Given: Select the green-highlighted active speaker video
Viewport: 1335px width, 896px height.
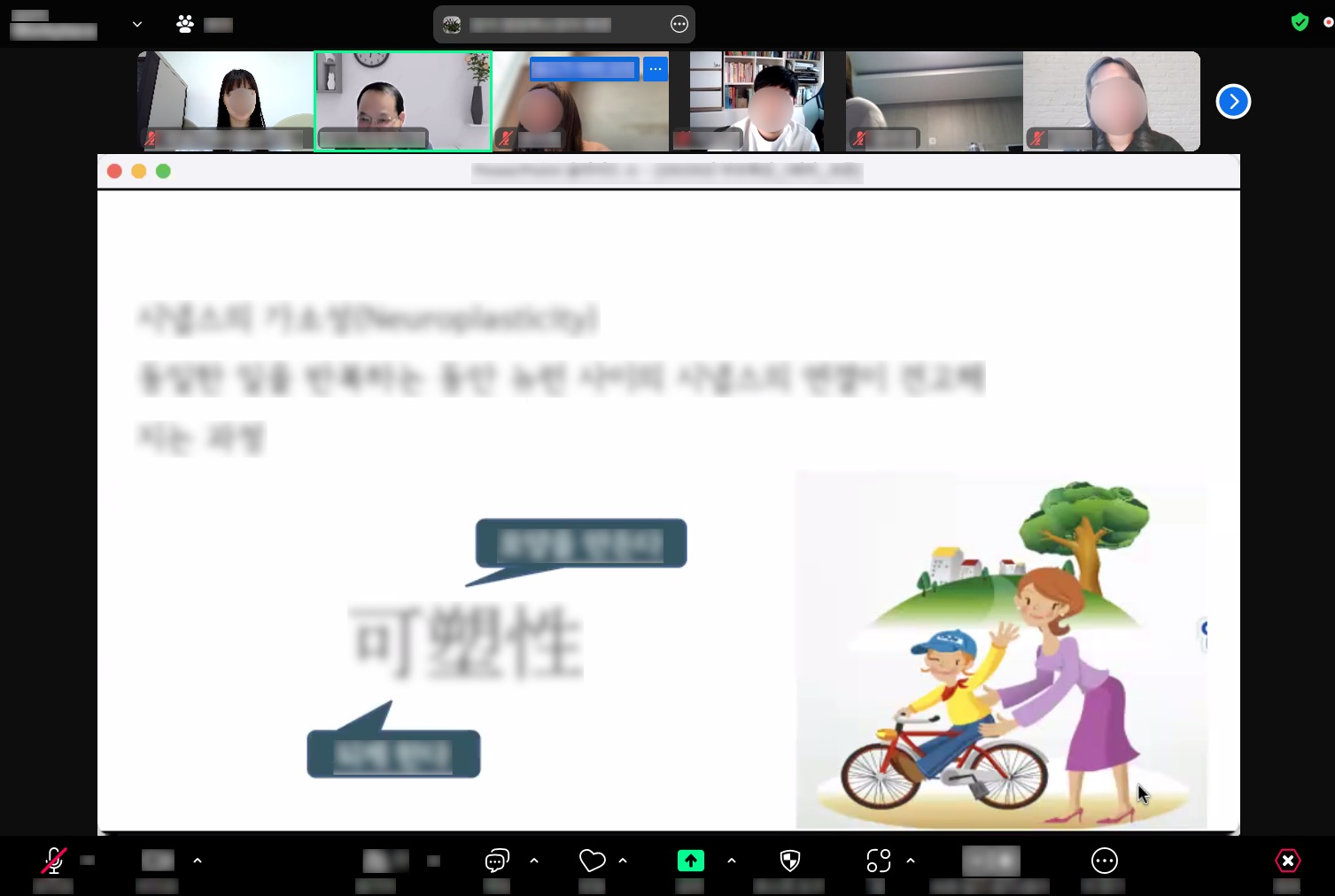Looking at the screenshot, I should tap(403, 100).
